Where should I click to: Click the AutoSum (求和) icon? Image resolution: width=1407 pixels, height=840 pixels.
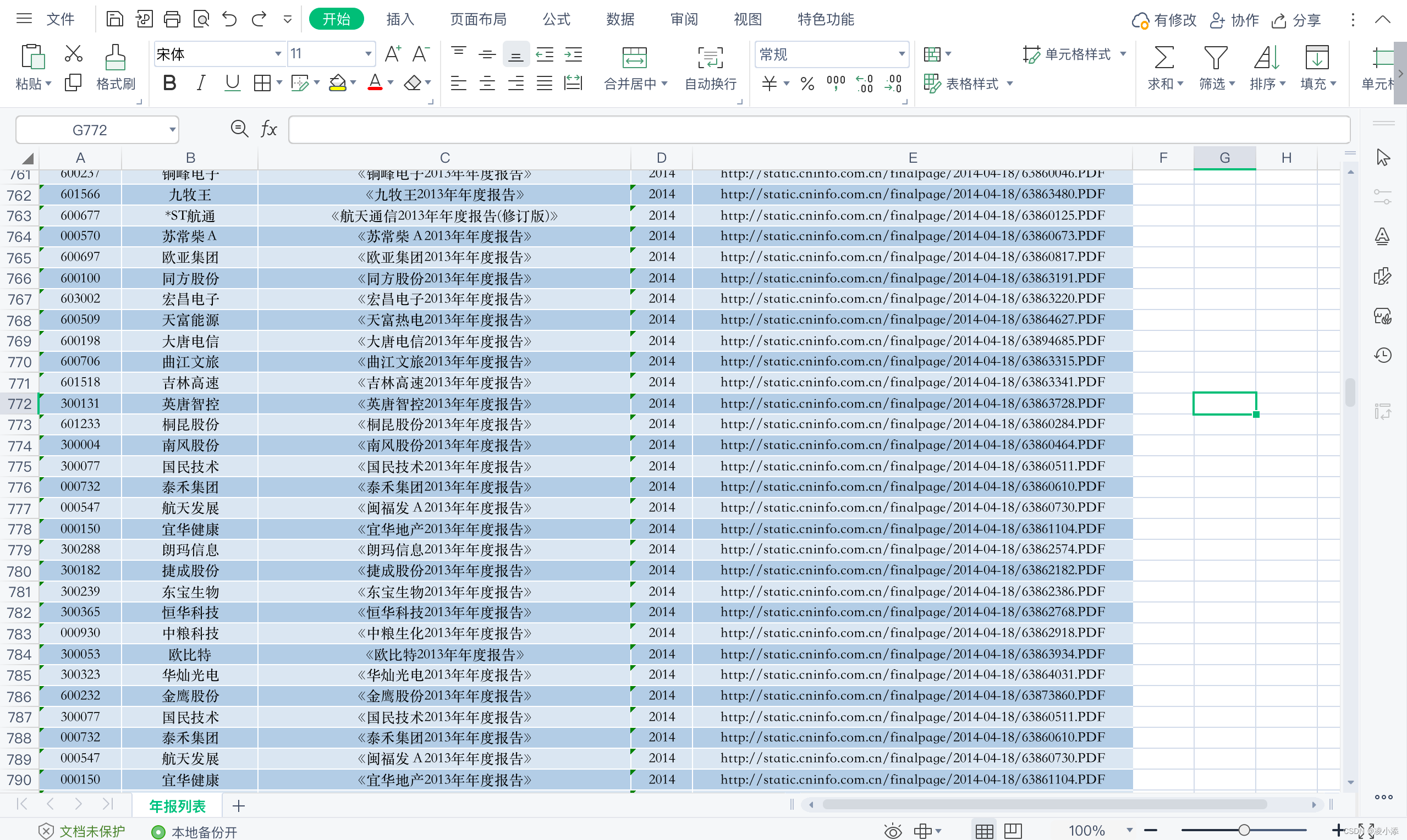click(x=1163, y=58)
